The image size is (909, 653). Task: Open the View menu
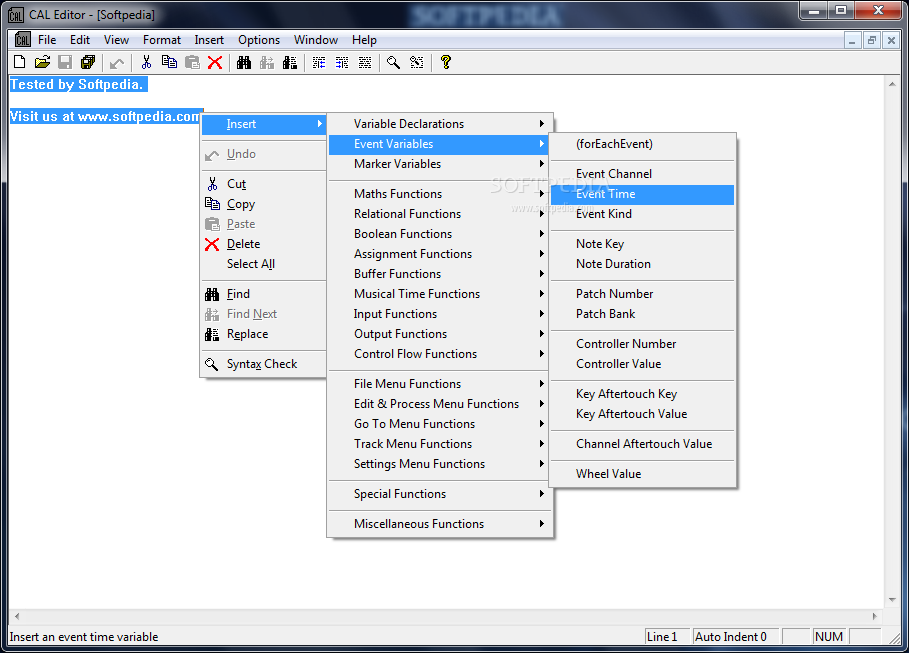[x=116, y=39]
